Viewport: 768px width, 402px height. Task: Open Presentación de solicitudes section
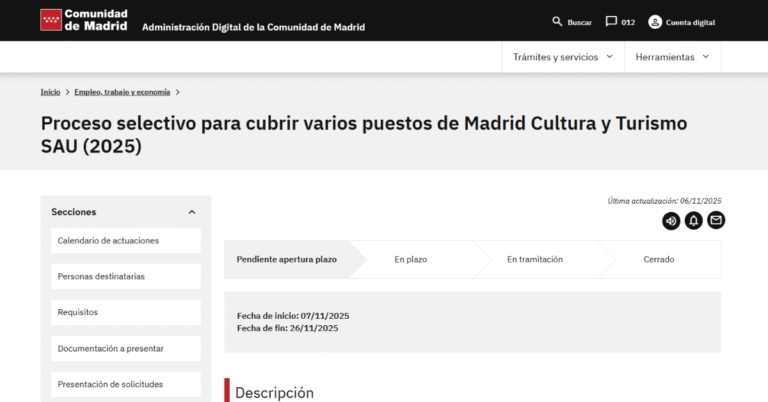coord(126,384)
